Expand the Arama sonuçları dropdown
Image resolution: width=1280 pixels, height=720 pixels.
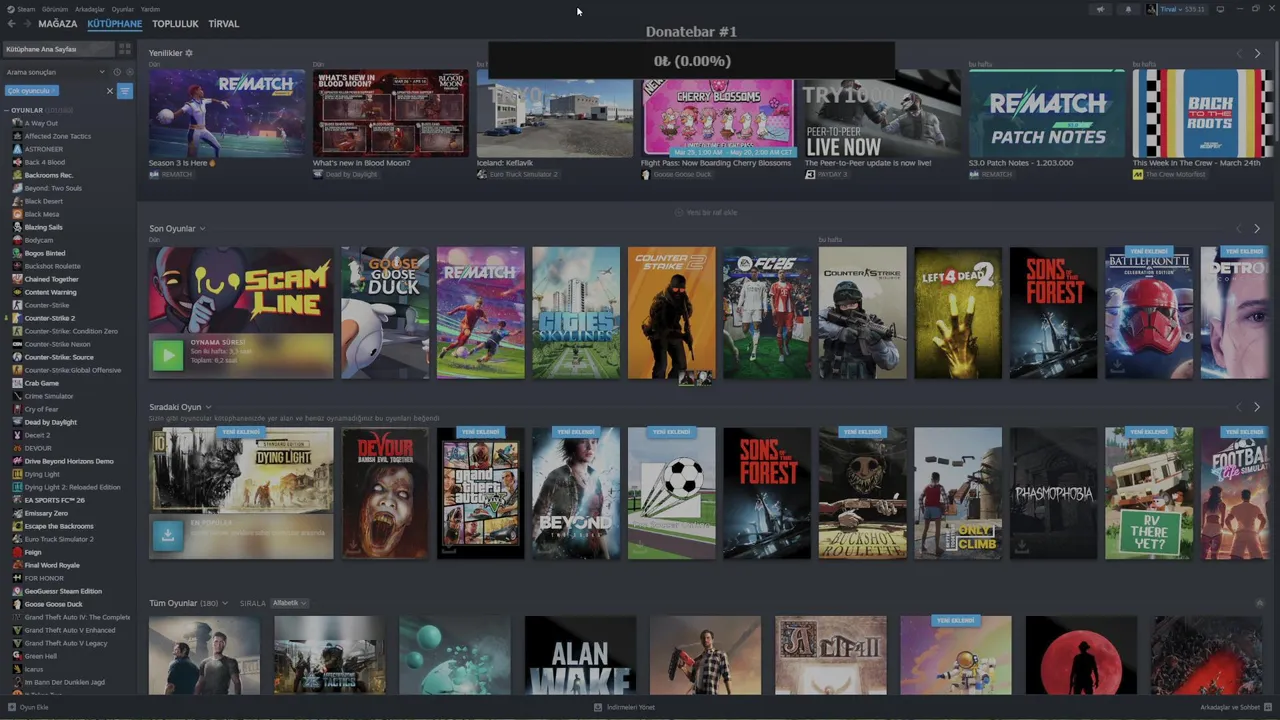tap(101, 72)
